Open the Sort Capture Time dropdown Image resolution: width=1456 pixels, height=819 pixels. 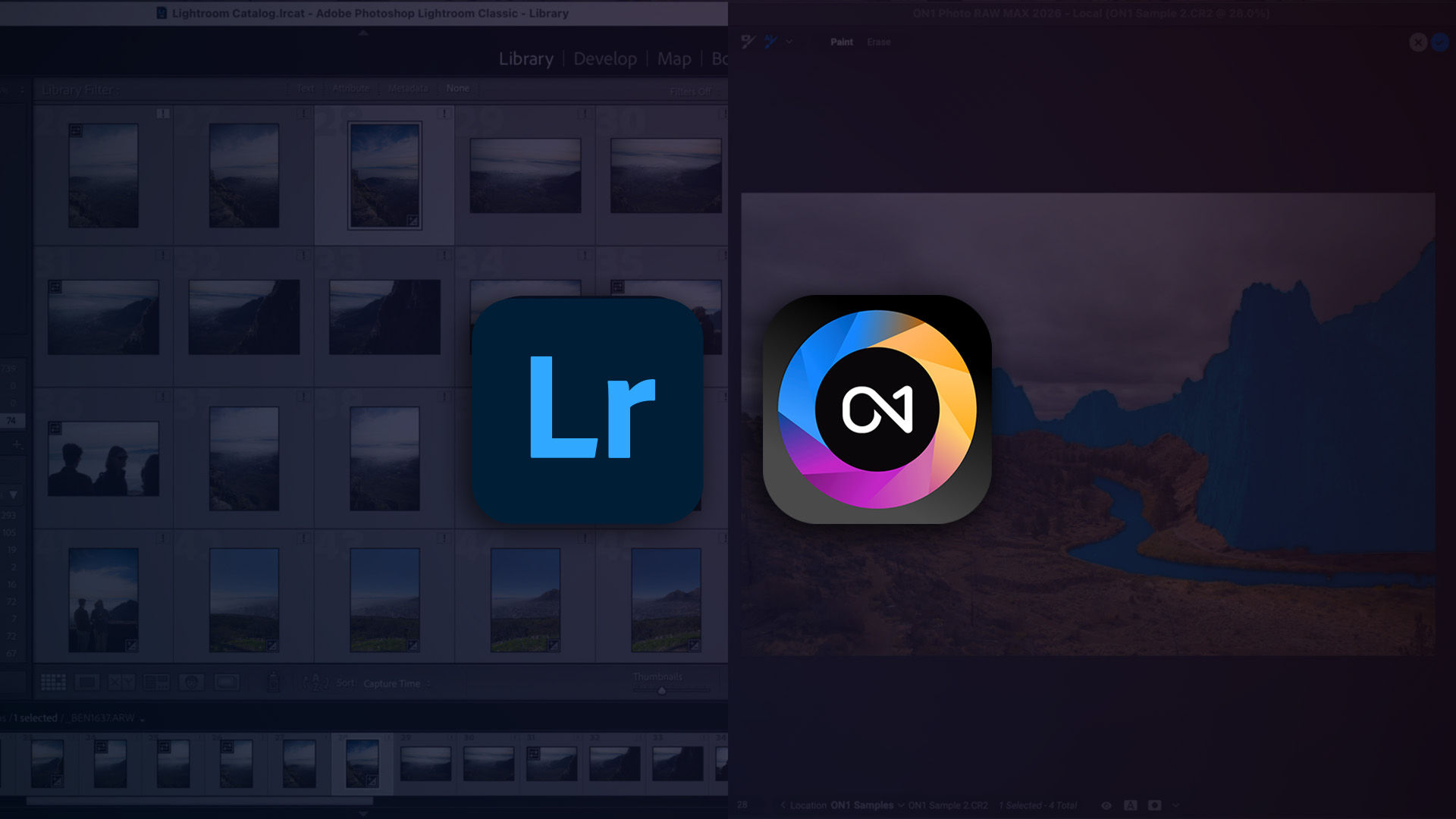point(397,683)
